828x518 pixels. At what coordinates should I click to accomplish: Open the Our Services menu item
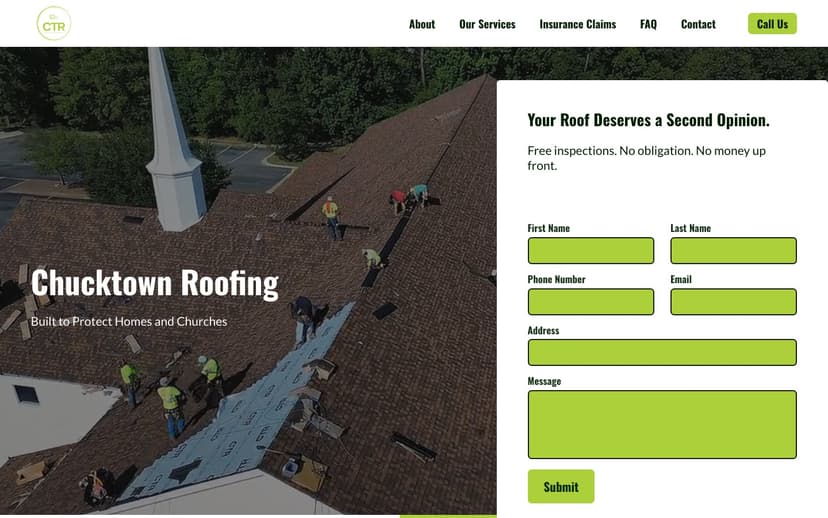487,24
